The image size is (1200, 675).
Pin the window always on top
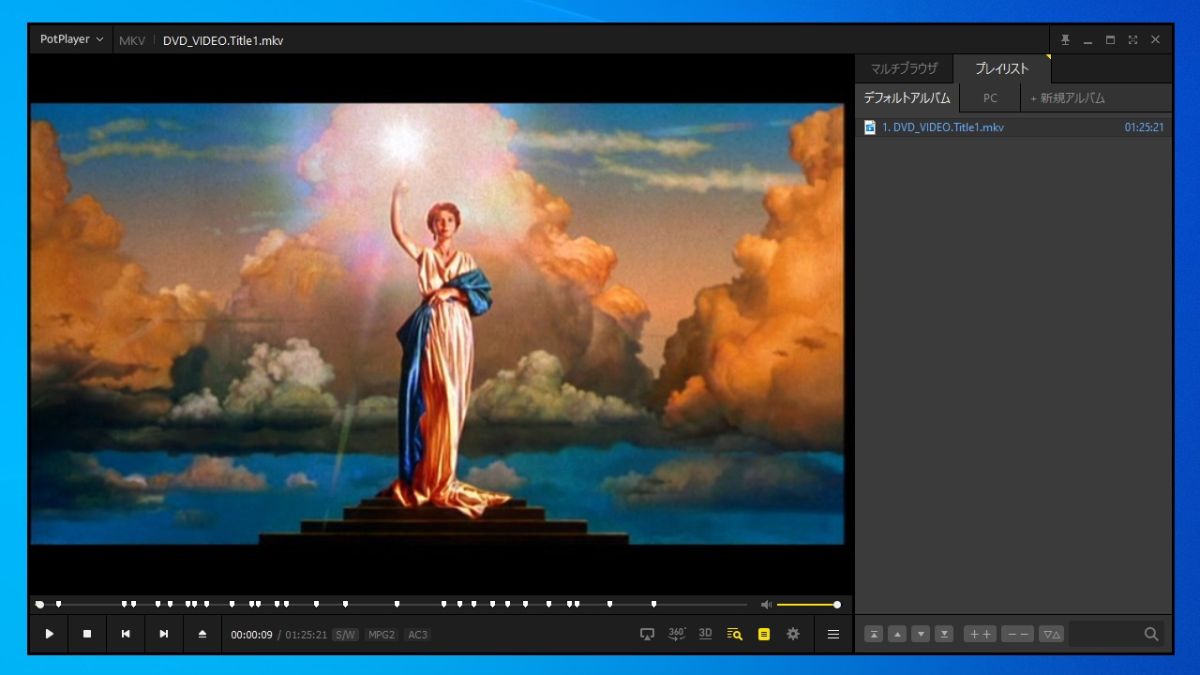(x=1065, y=40)
